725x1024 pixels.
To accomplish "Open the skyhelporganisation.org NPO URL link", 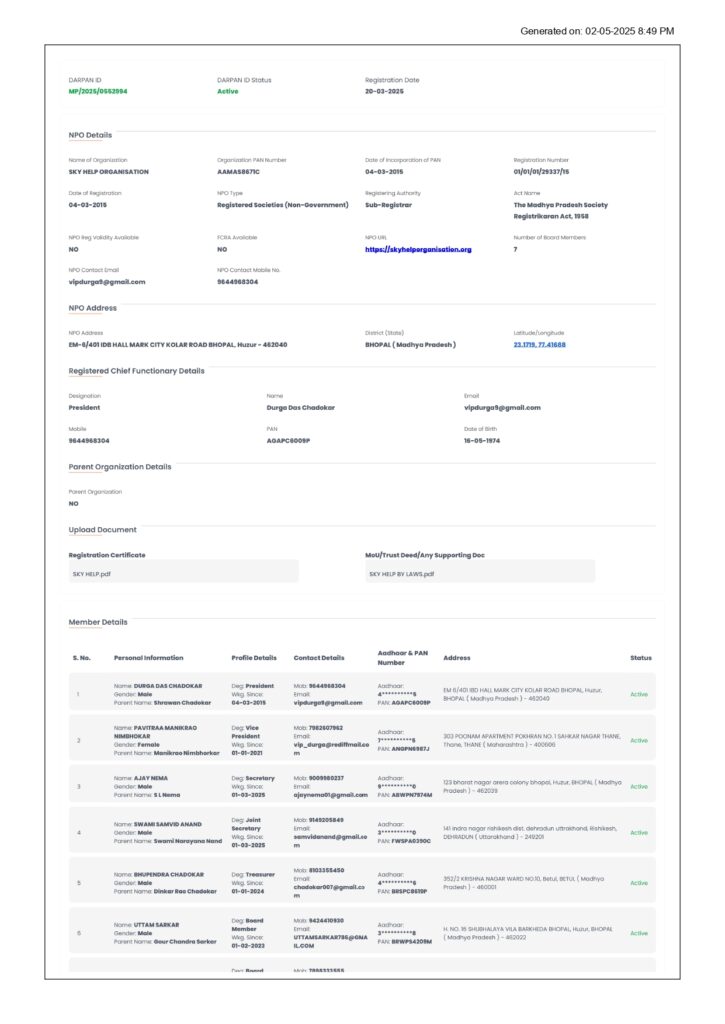I will click(x=417, y=249).
